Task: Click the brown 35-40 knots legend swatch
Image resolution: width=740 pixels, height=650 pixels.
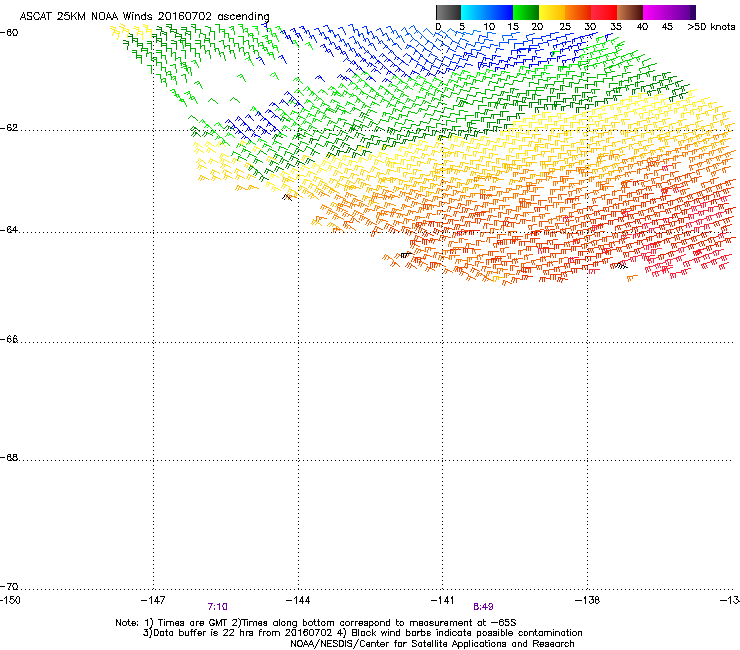Action: coord(630,12)
